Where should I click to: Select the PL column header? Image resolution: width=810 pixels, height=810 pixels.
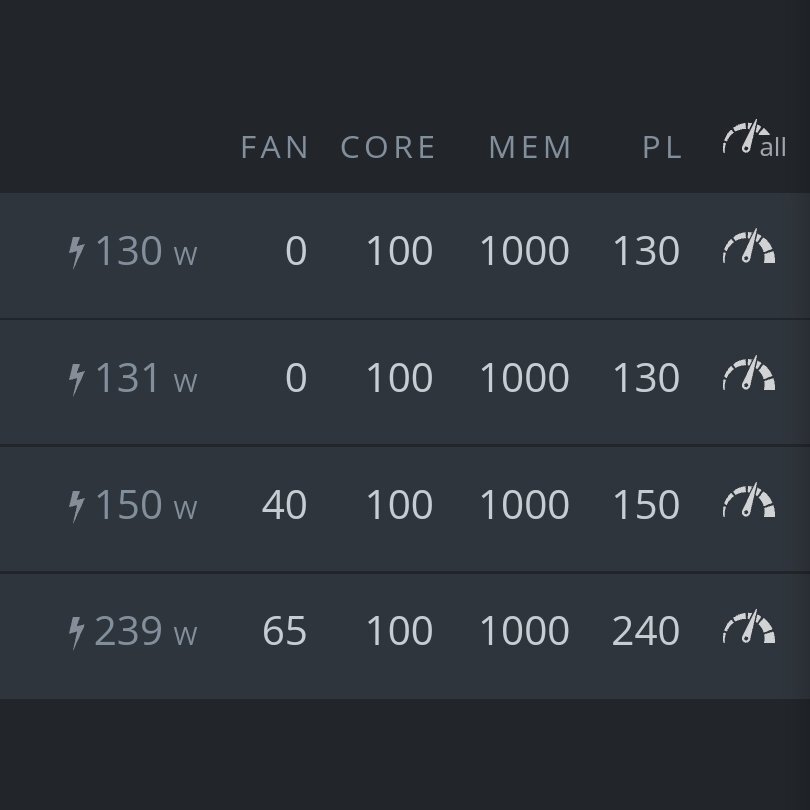tap(662, 148)
